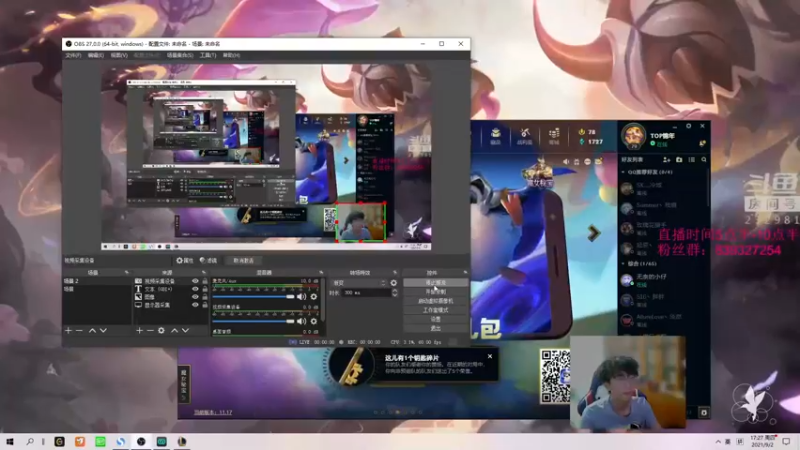
Task: Open the taskbar search icon
Action: tap(30, 441)
